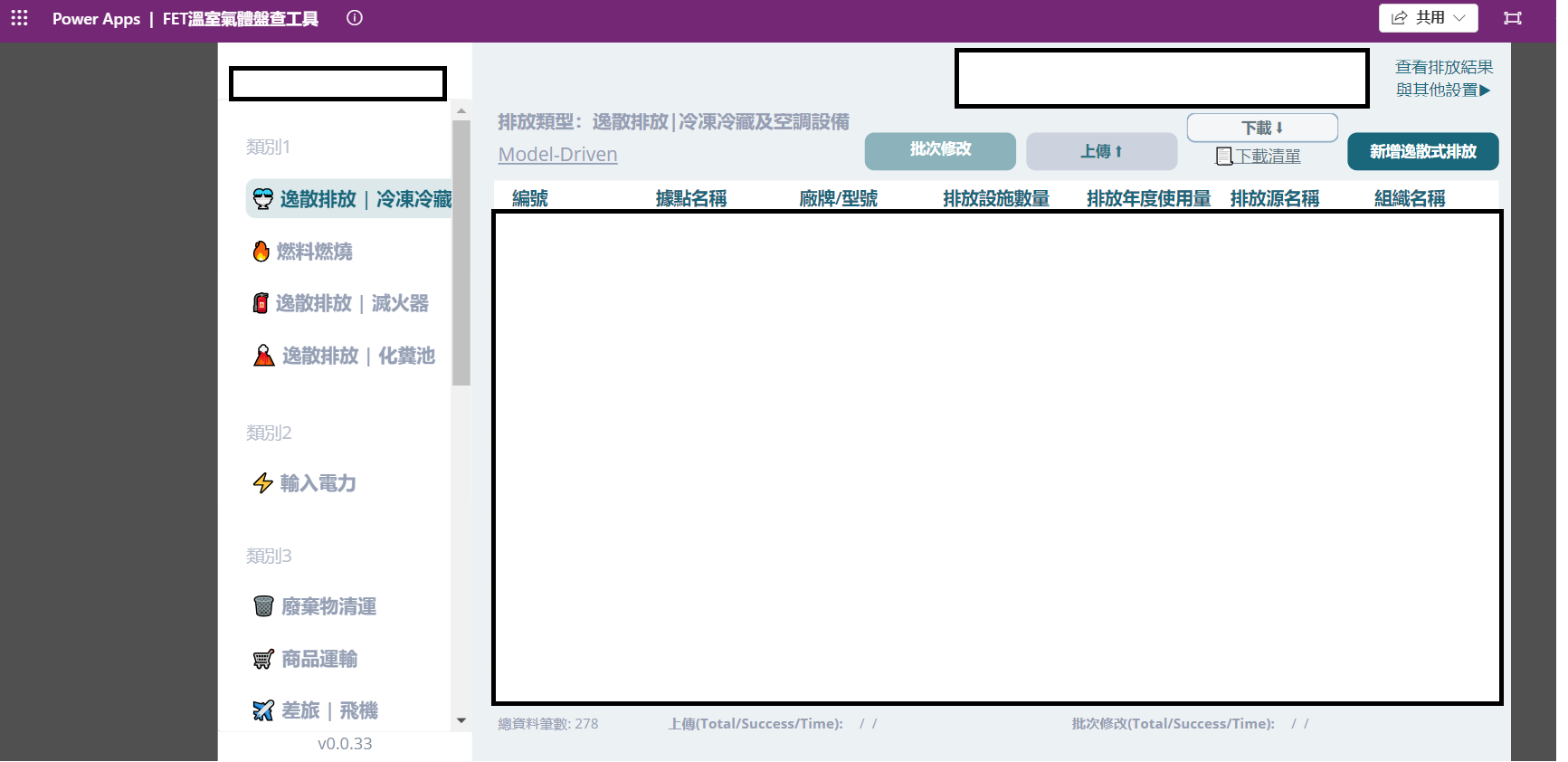Click the fire extinguisher icon for 滅火器
Screen dimensions: 1568x762
[261, 303]
